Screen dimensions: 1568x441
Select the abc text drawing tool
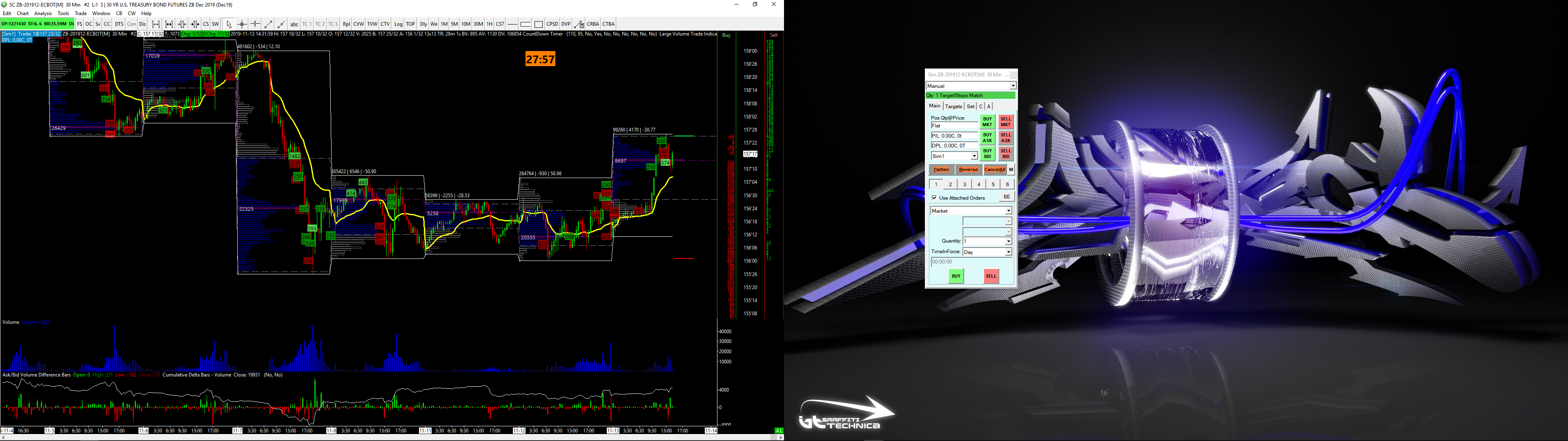294,24
